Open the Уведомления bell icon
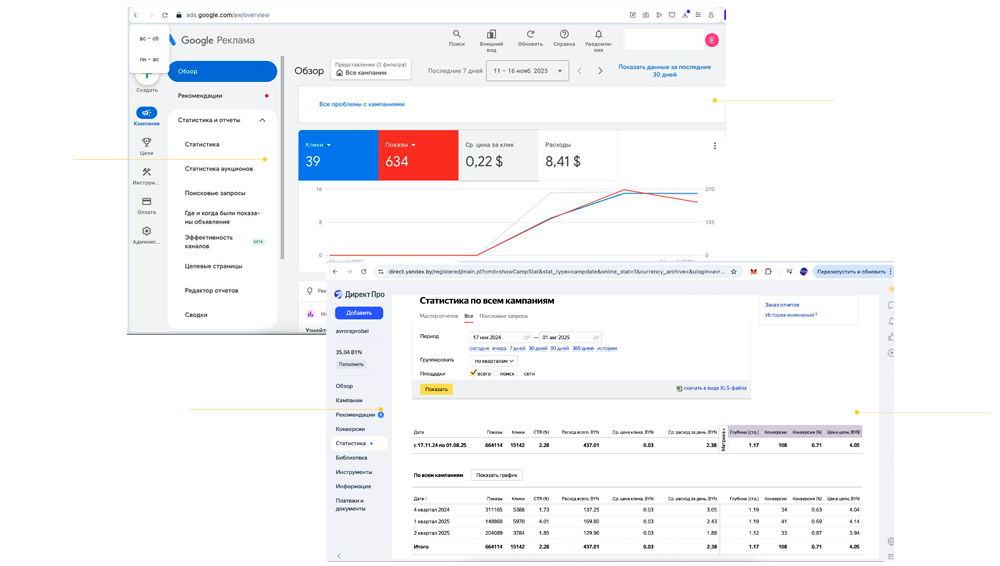Viewport: 1000px width, 566px height. [598, 35]
